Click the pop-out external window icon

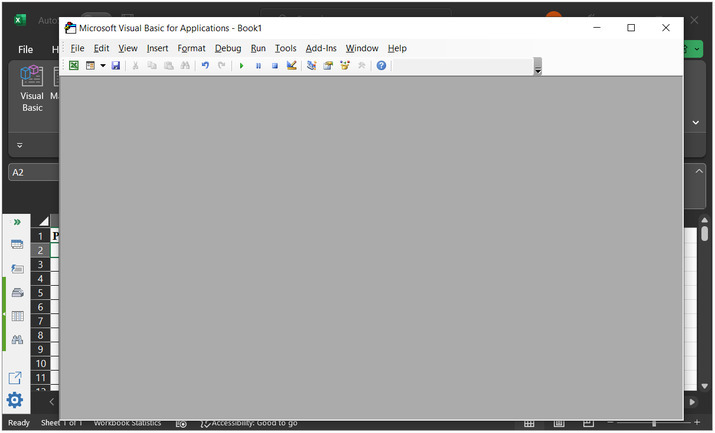(15, 378)
